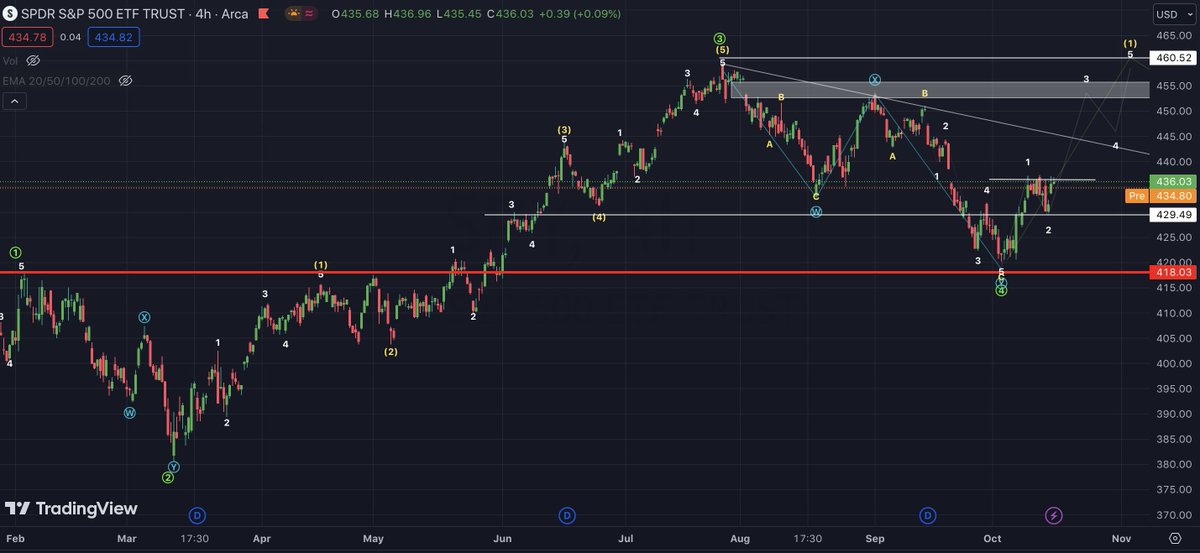This screenshot has width=1200, height=553.
Task: Select the yellow C label at August low
Action: tap(816, 197)
